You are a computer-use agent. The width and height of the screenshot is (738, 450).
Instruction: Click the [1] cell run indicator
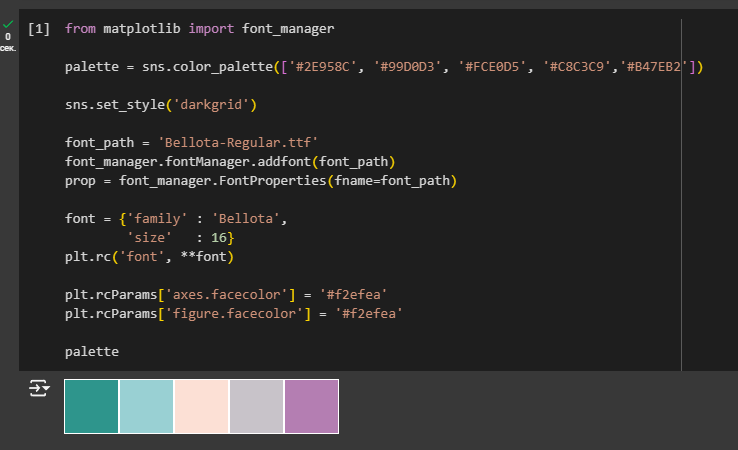[39, 29]
